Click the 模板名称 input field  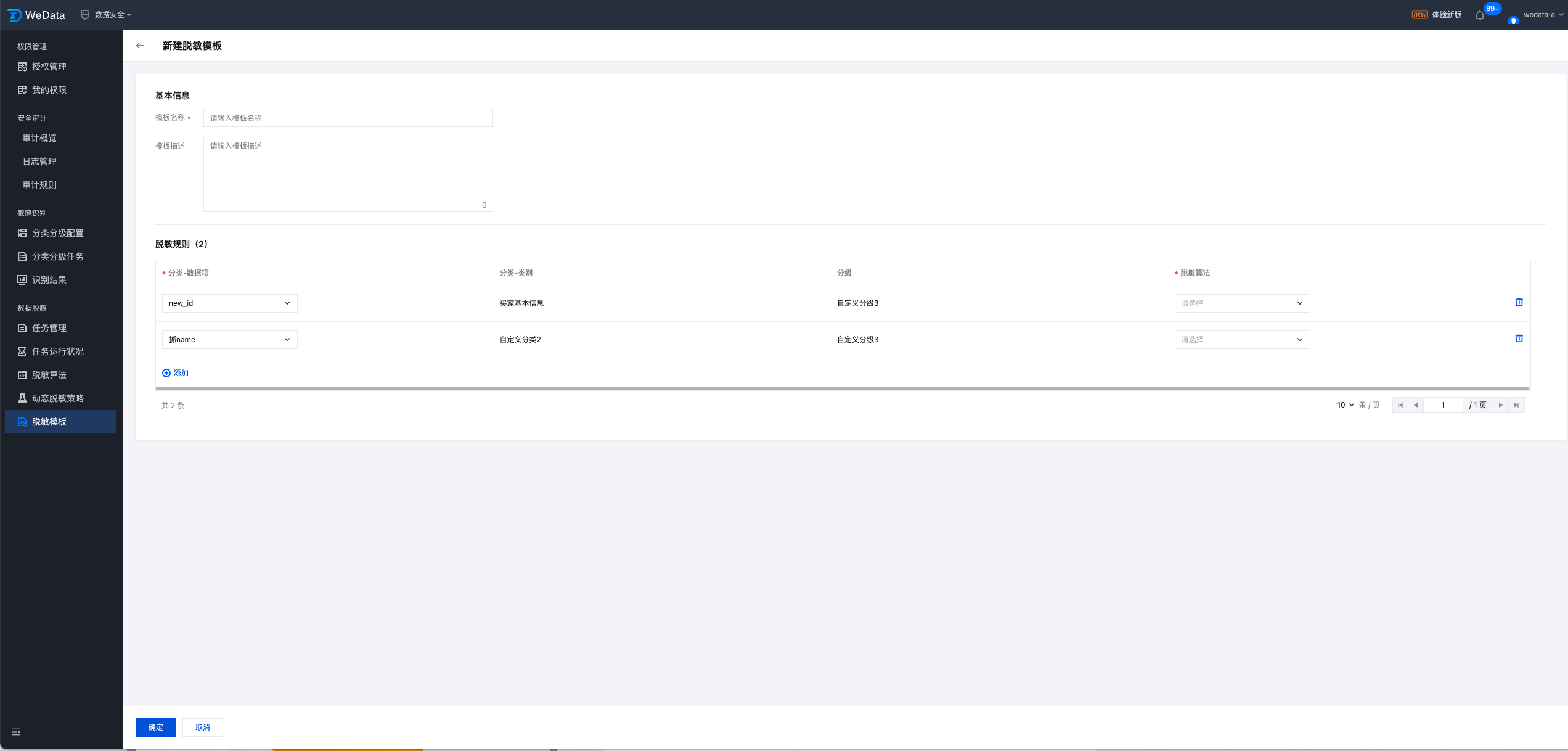click(348, 118)
